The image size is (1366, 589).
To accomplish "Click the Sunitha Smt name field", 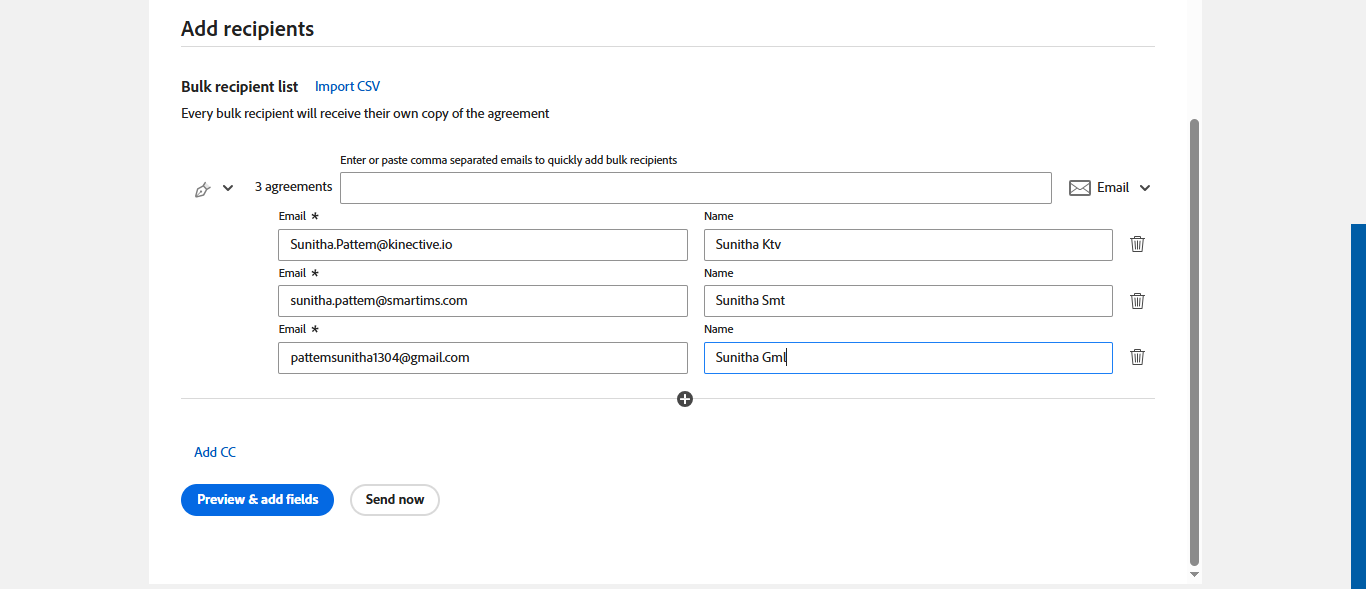I will pyautogui.click(x=907, y=301).
